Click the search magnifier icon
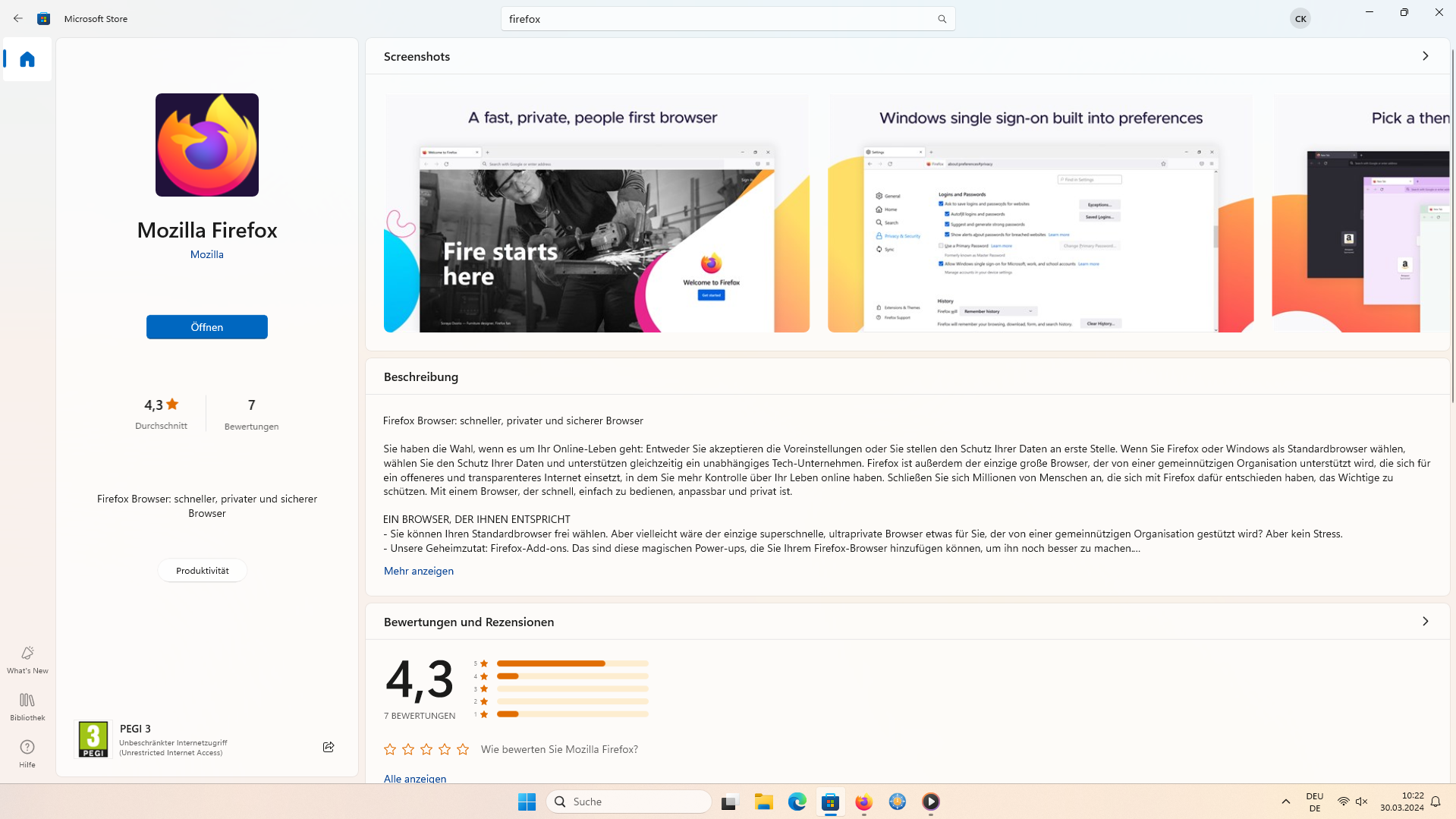This screenshot has height=819, width=1456. pos(942,19)
